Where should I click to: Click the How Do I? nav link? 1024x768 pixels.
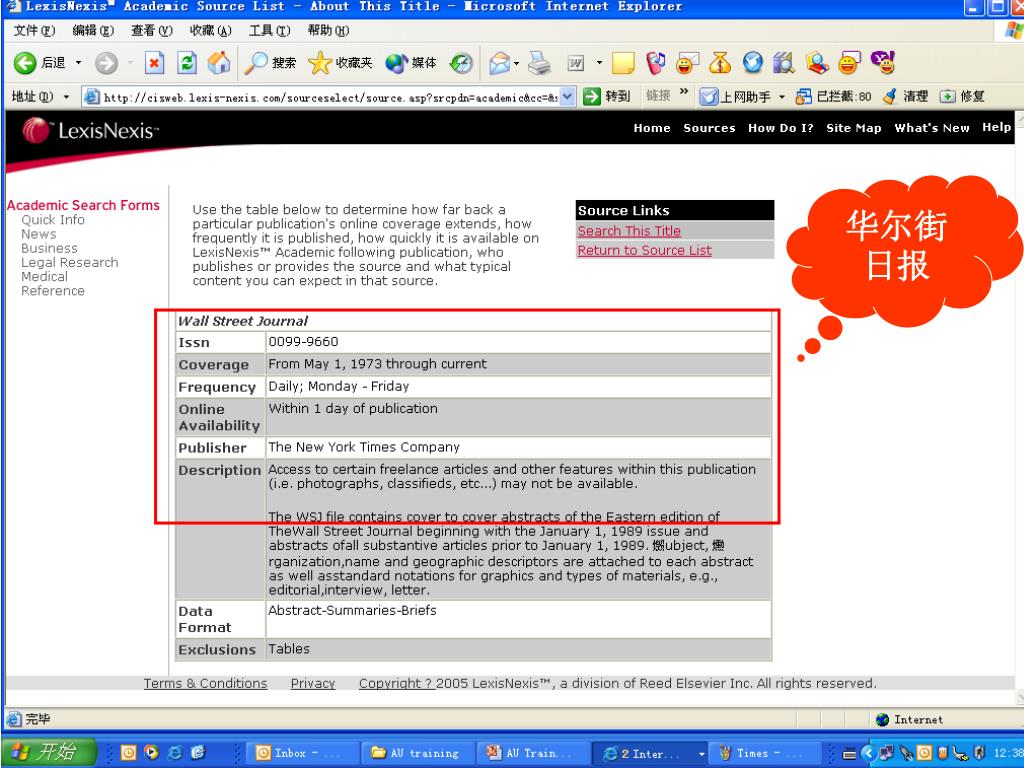(x=780, y=128)
